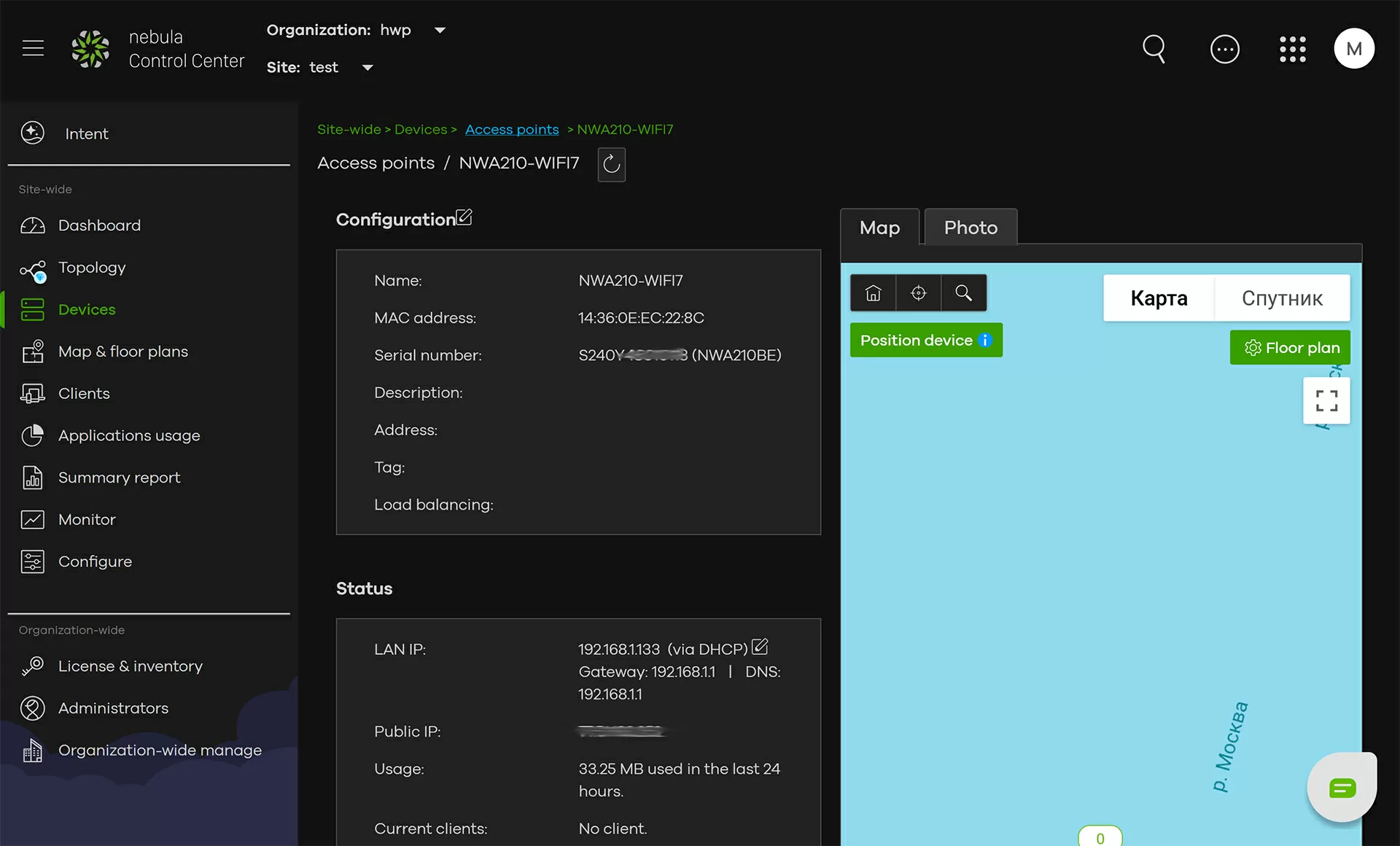
Task: Click the map search magnifier button
Action: 964,293
